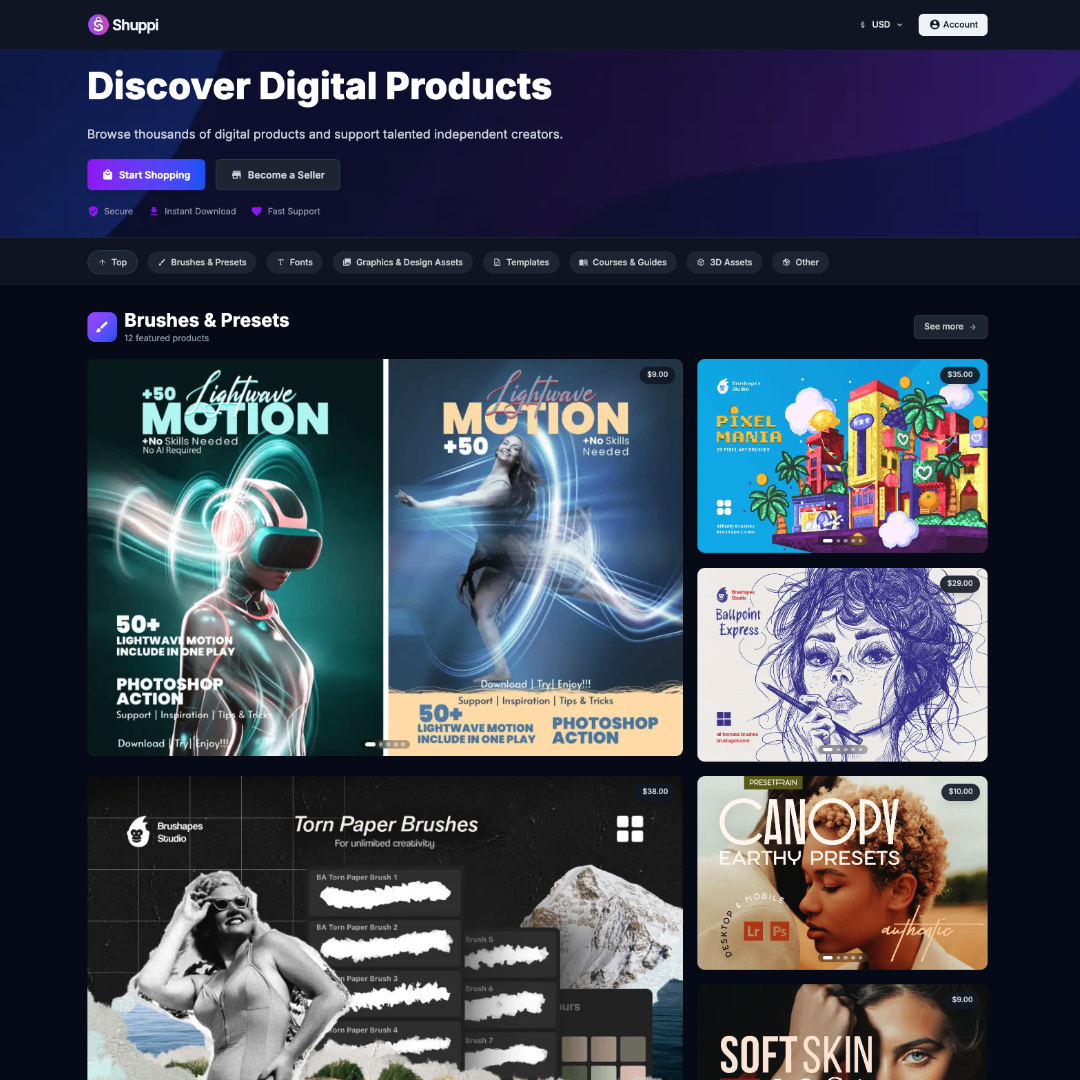This screenshot has width=1080, height=1080.
Task: Click the Brushes & Presets brush icon
Action: (102, 327)
